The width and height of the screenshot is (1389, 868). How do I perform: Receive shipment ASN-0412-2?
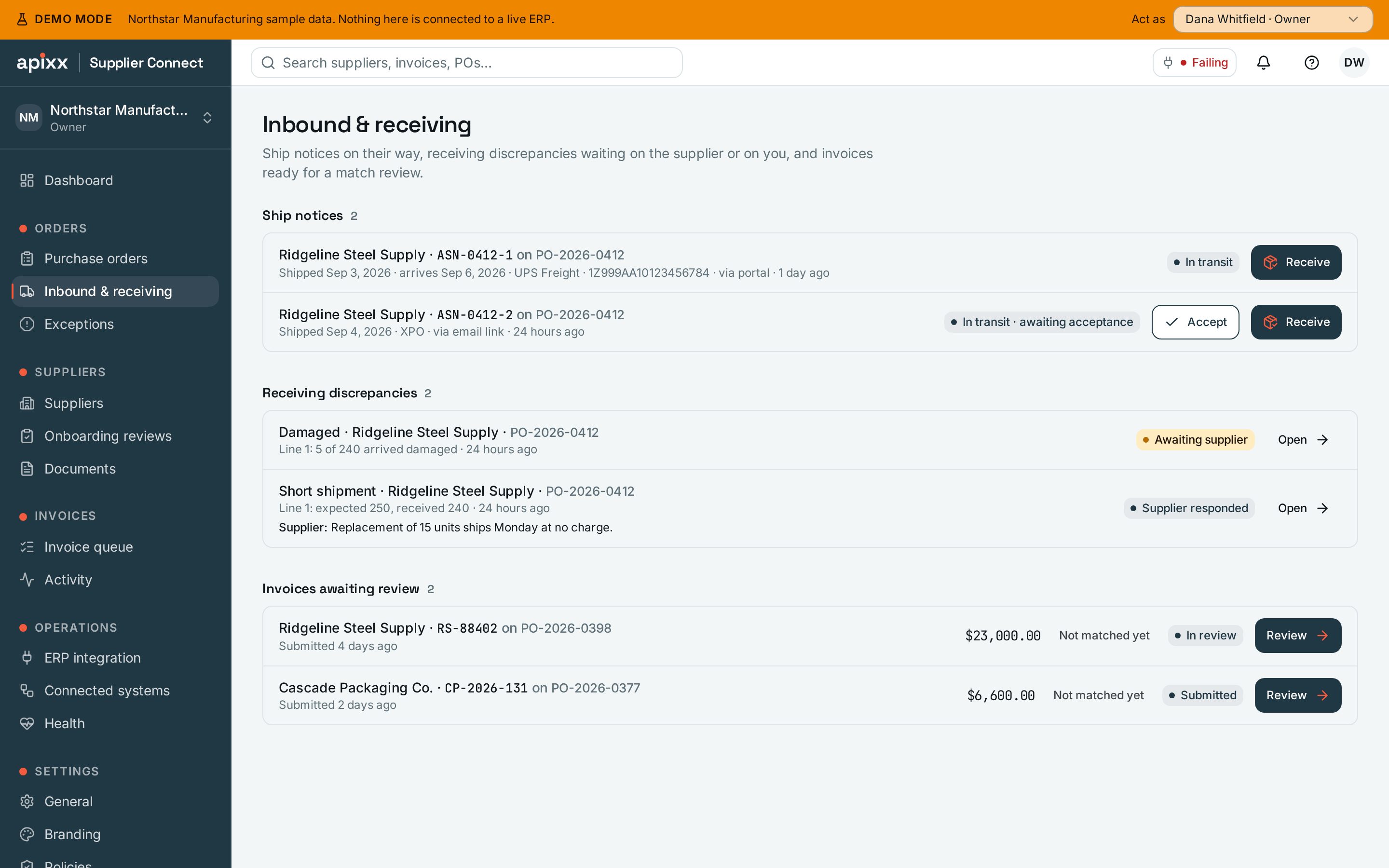click(x=1296, y=322)
